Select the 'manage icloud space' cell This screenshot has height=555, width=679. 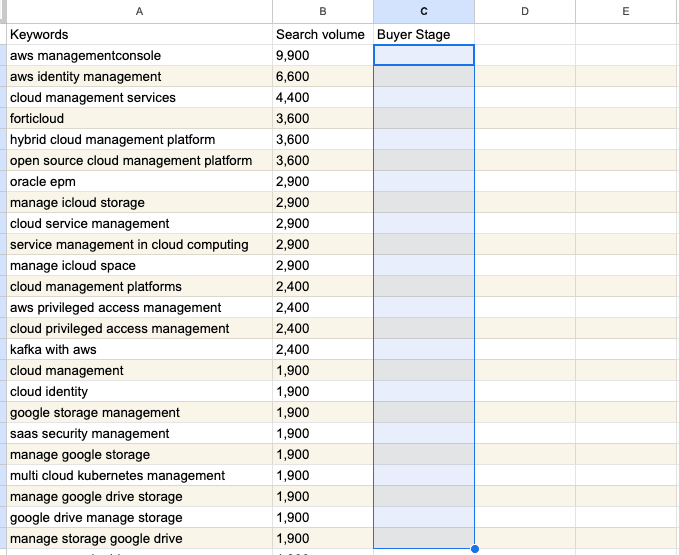[139, 265]
